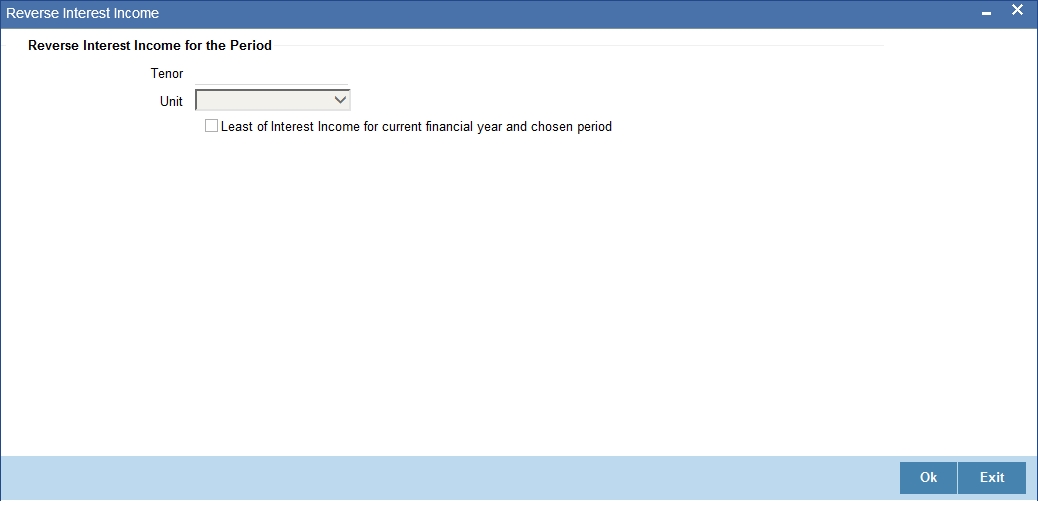Expand the Unit selection box

tap(273, 100)
